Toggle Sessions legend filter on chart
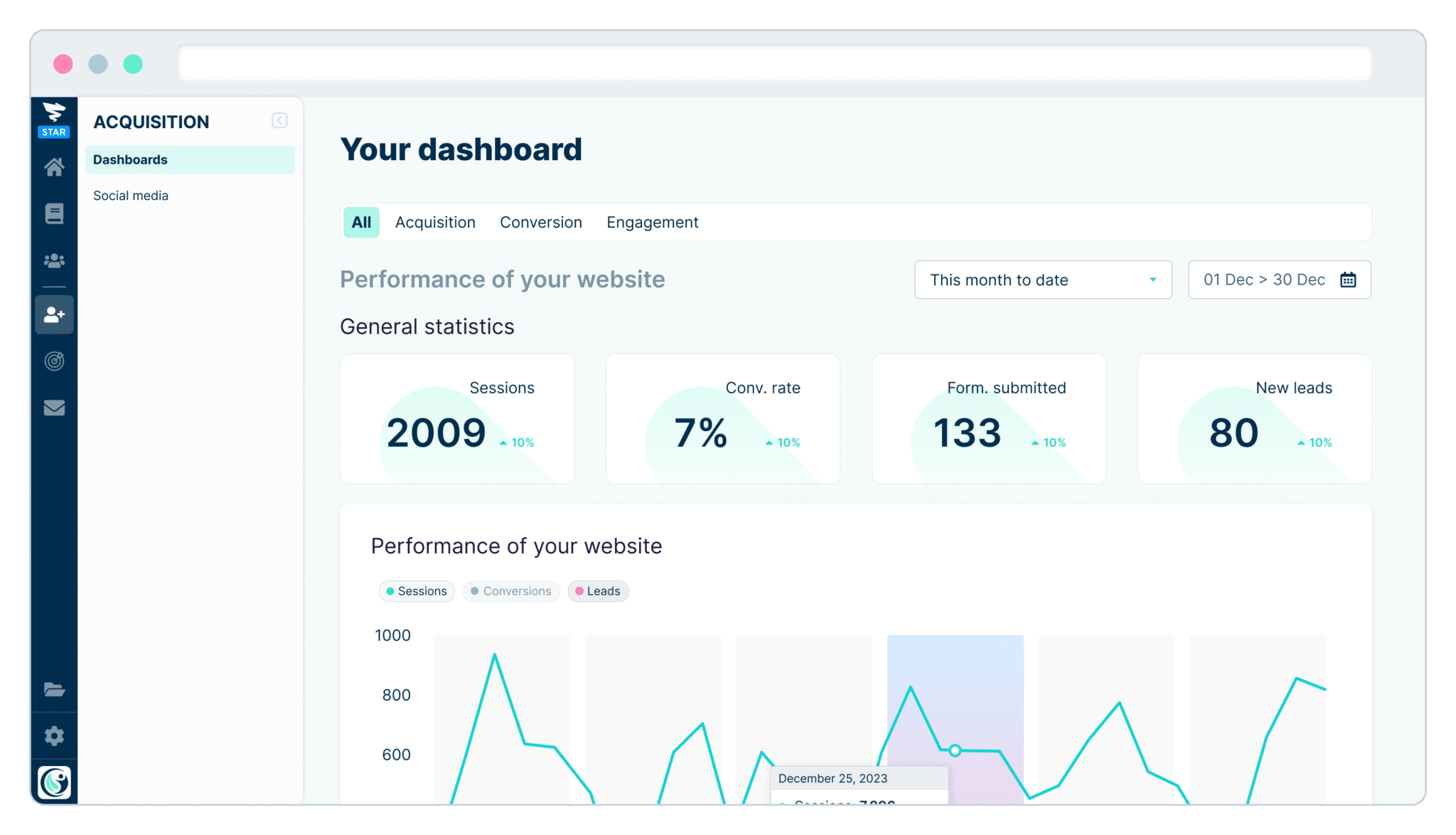Viewport: 1456px width, 835px height. [x=414, y=591]
